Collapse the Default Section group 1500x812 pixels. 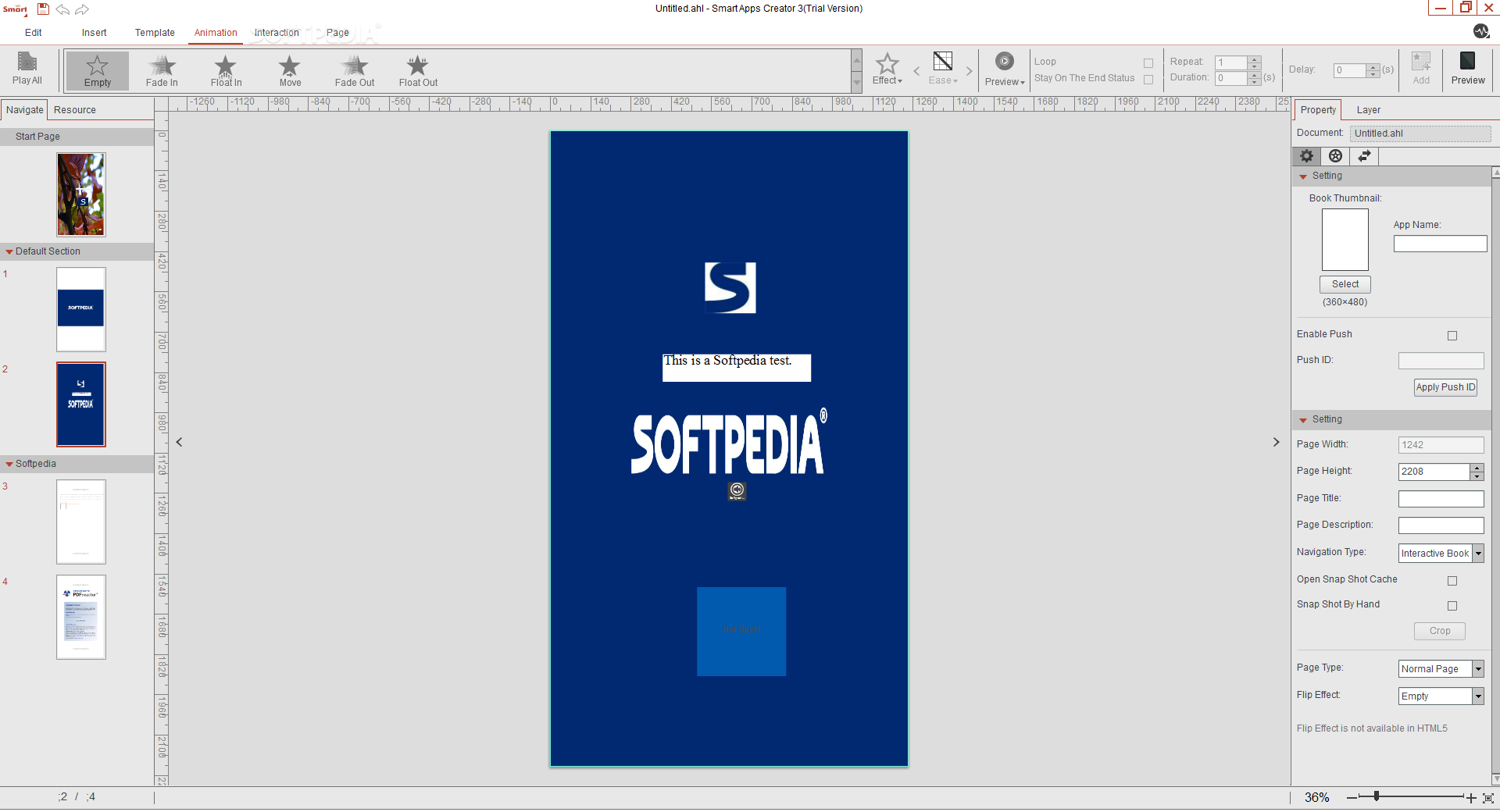point(9,252)
